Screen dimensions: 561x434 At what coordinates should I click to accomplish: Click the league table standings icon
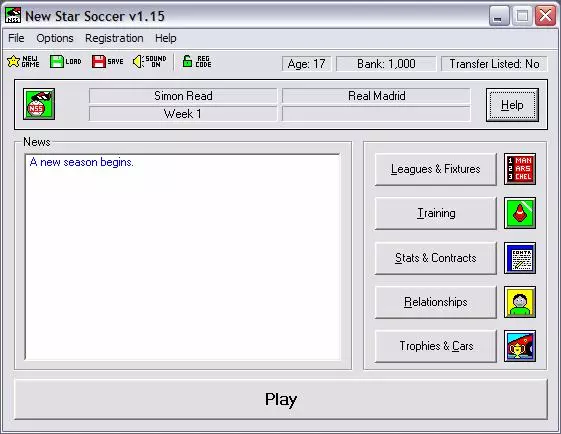(520, 169)
